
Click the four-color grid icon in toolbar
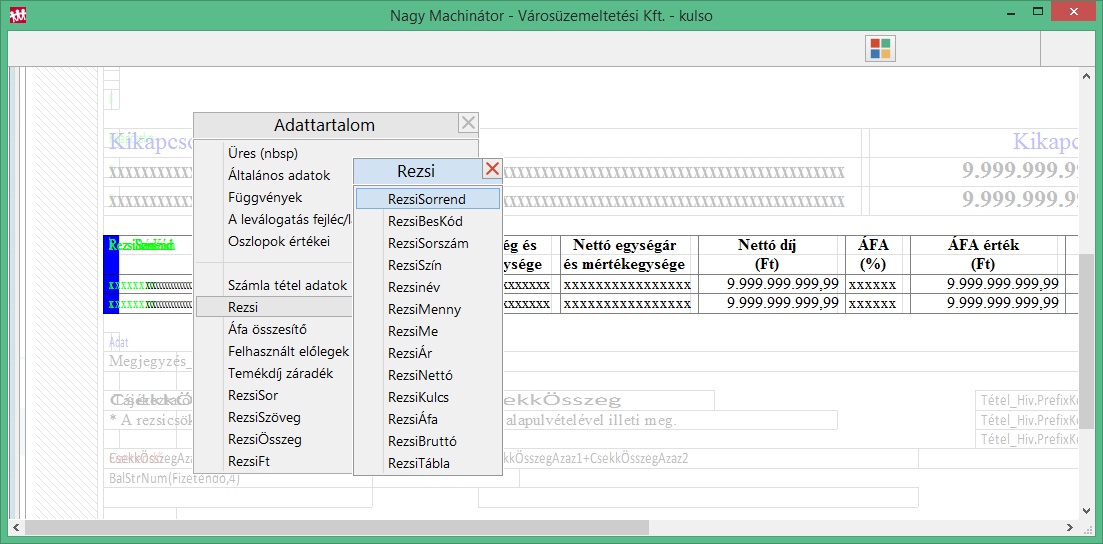[881, 49]
